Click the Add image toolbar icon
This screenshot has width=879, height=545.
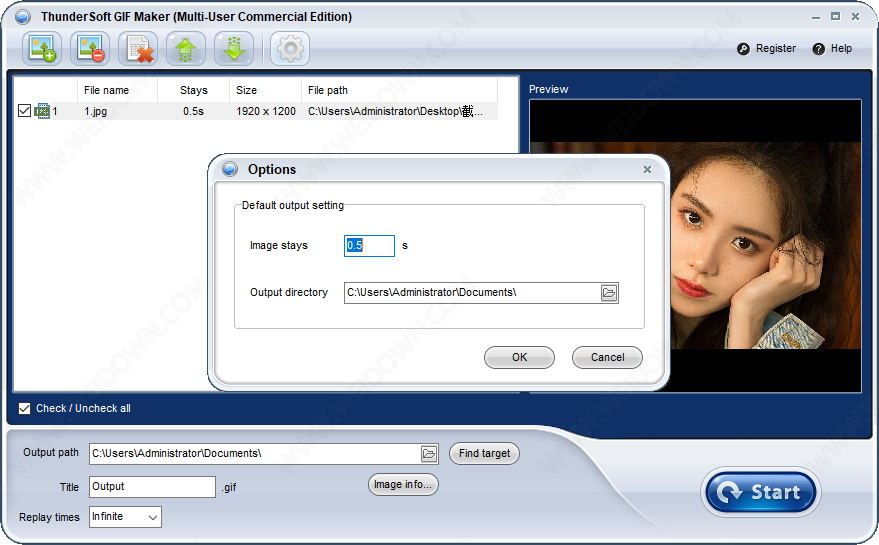(x=42, y=49)
